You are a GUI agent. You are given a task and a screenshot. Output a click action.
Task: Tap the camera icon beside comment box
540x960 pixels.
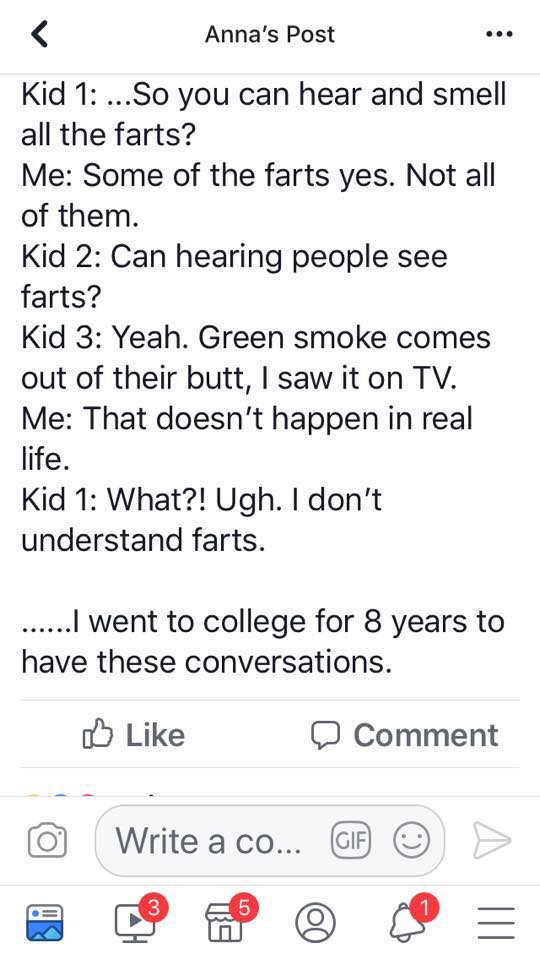tap(47, 840)
